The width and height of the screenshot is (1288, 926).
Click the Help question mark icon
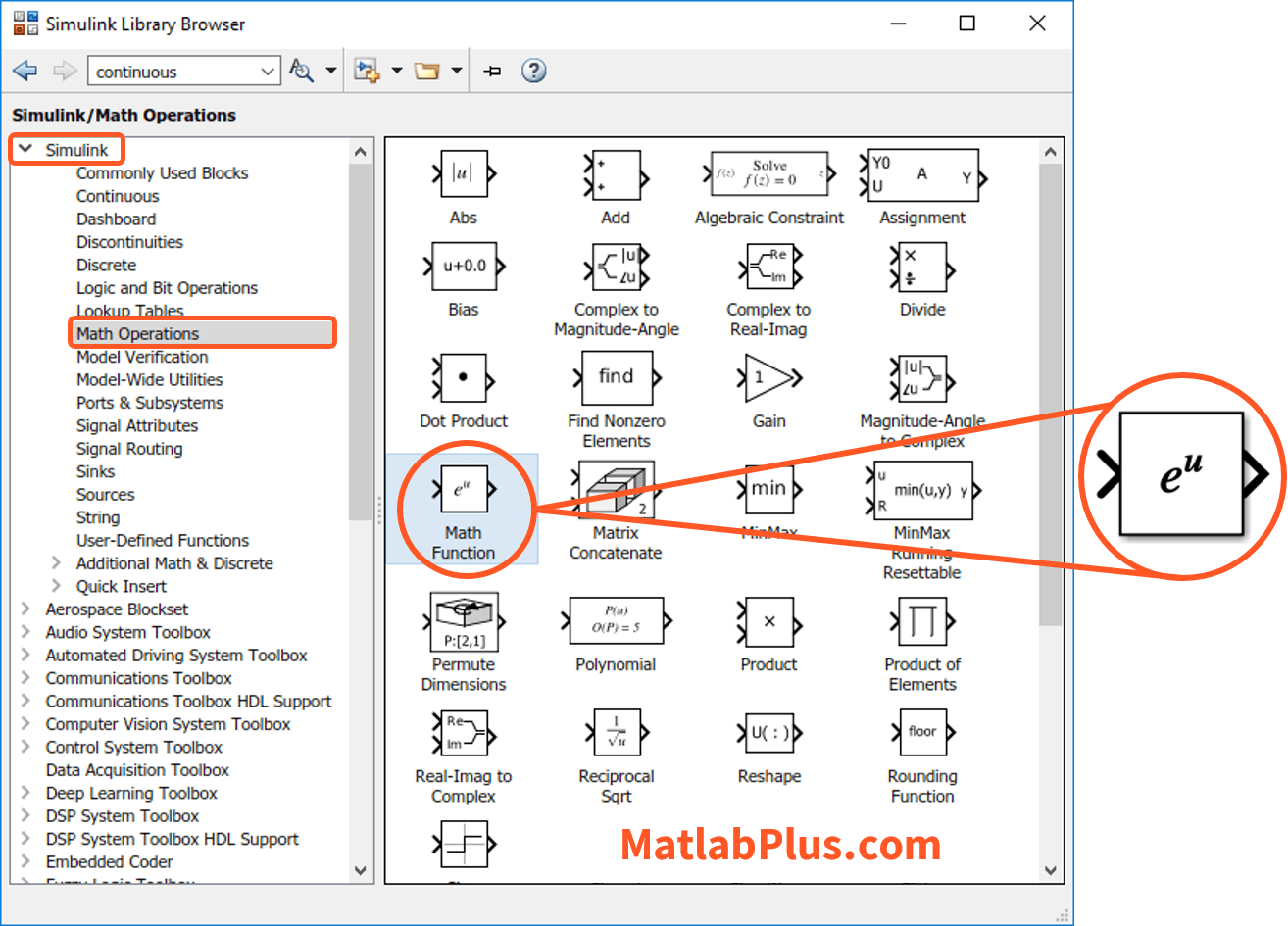pos(533,72)
